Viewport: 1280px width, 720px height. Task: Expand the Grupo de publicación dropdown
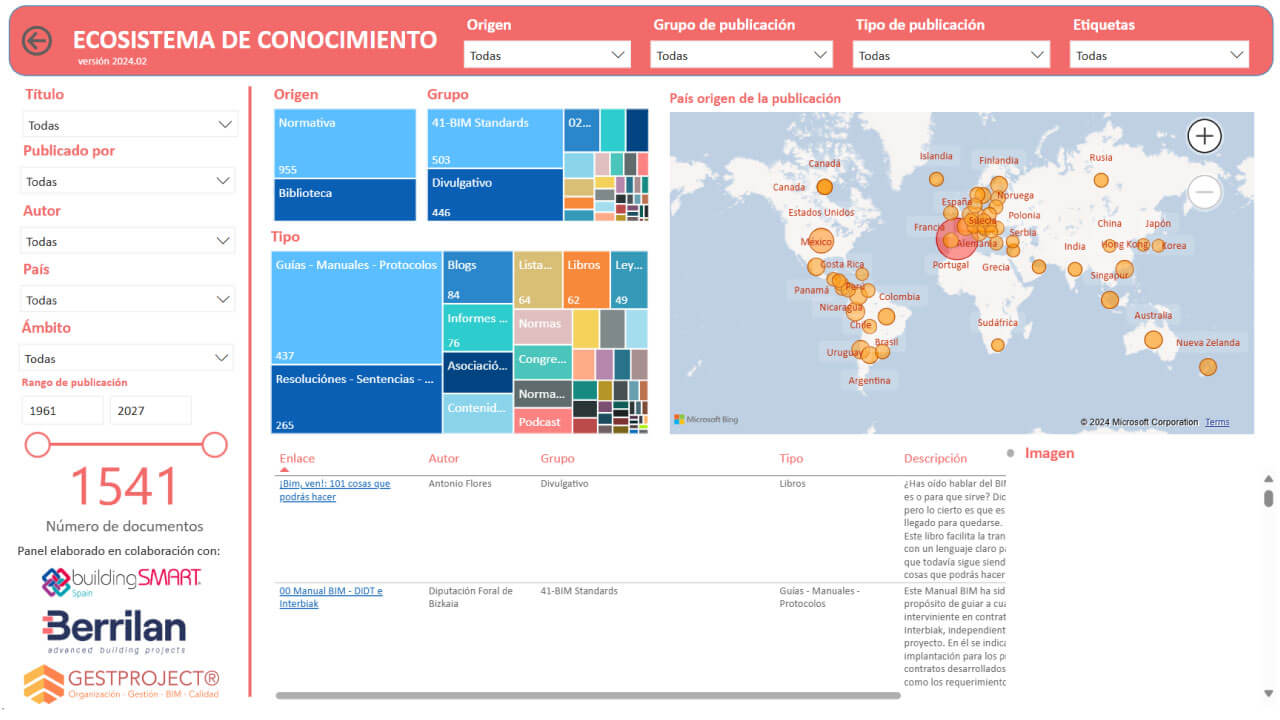point(741,55)
